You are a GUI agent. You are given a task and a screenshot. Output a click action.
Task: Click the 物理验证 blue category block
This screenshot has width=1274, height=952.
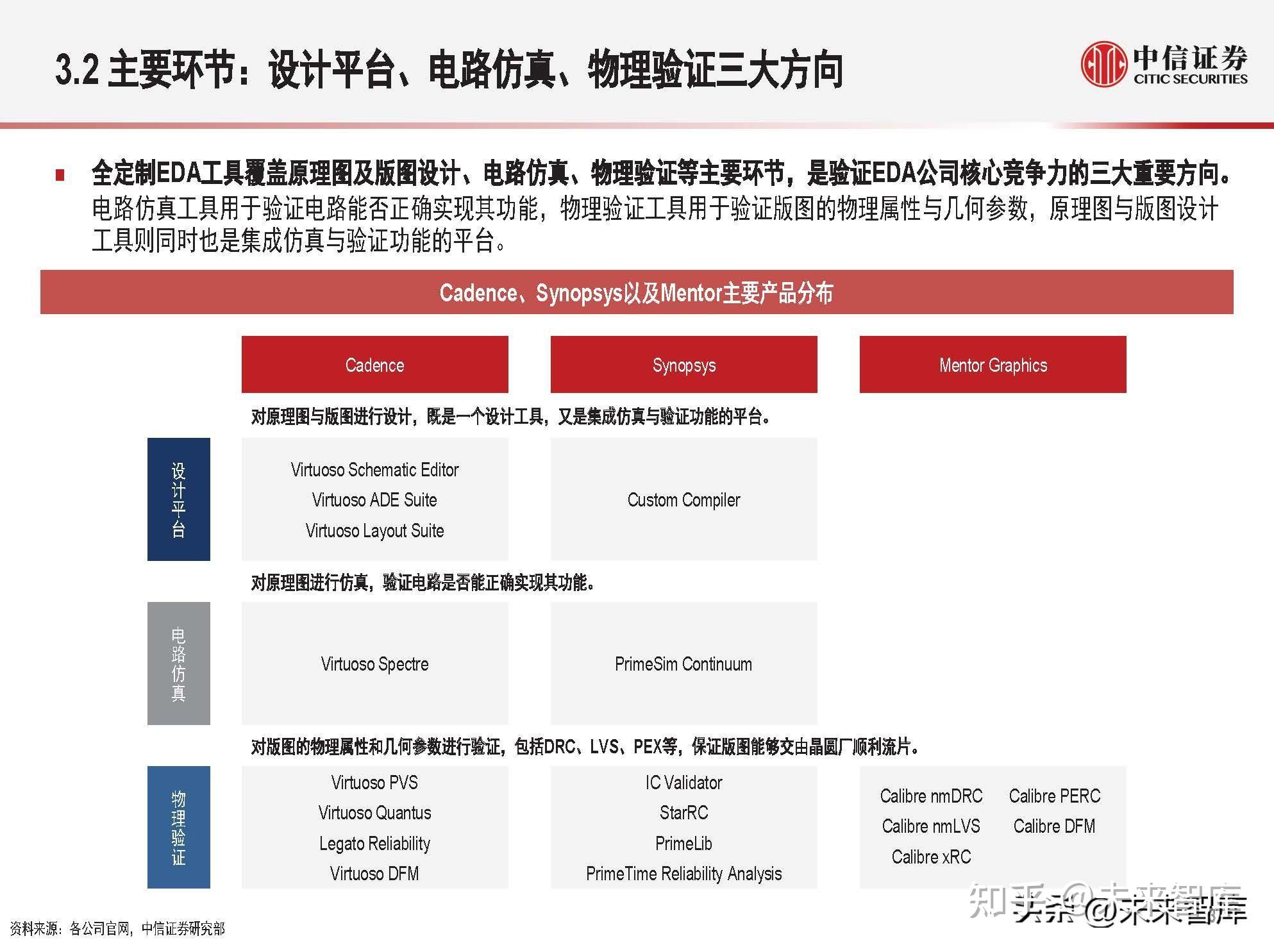(x=179, y=828)
